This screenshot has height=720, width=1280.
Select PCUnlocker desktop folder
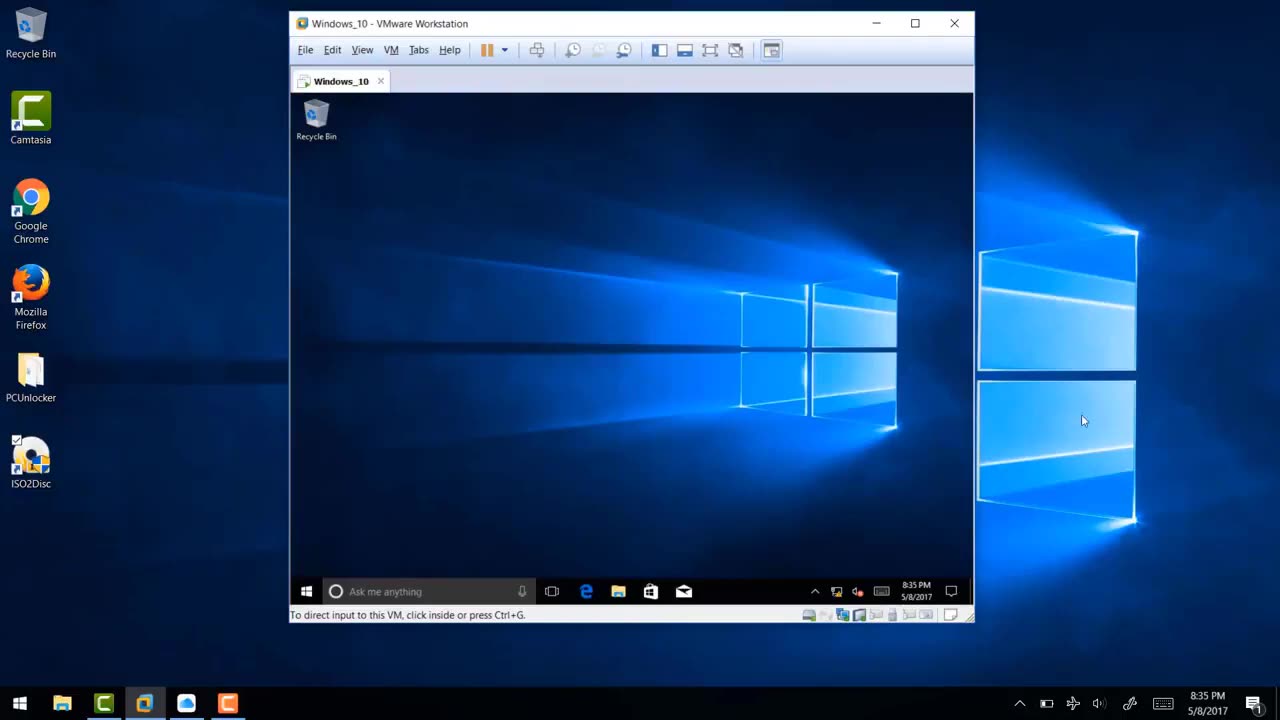31,378
